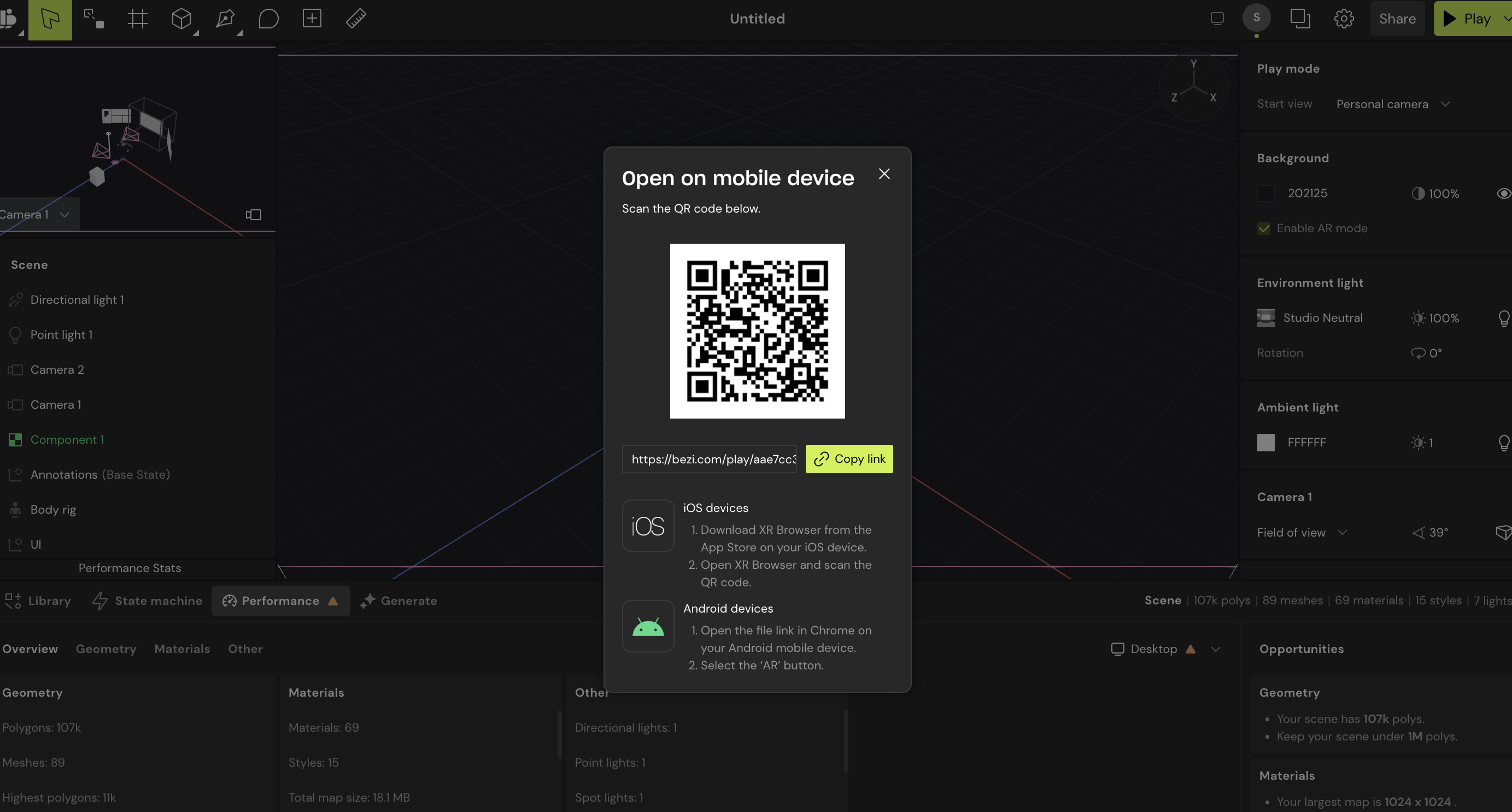This screenshot has width=1512, height=812.
Task: Expand the cube primitive tool submenu arrow
Action: click(196, 33)
